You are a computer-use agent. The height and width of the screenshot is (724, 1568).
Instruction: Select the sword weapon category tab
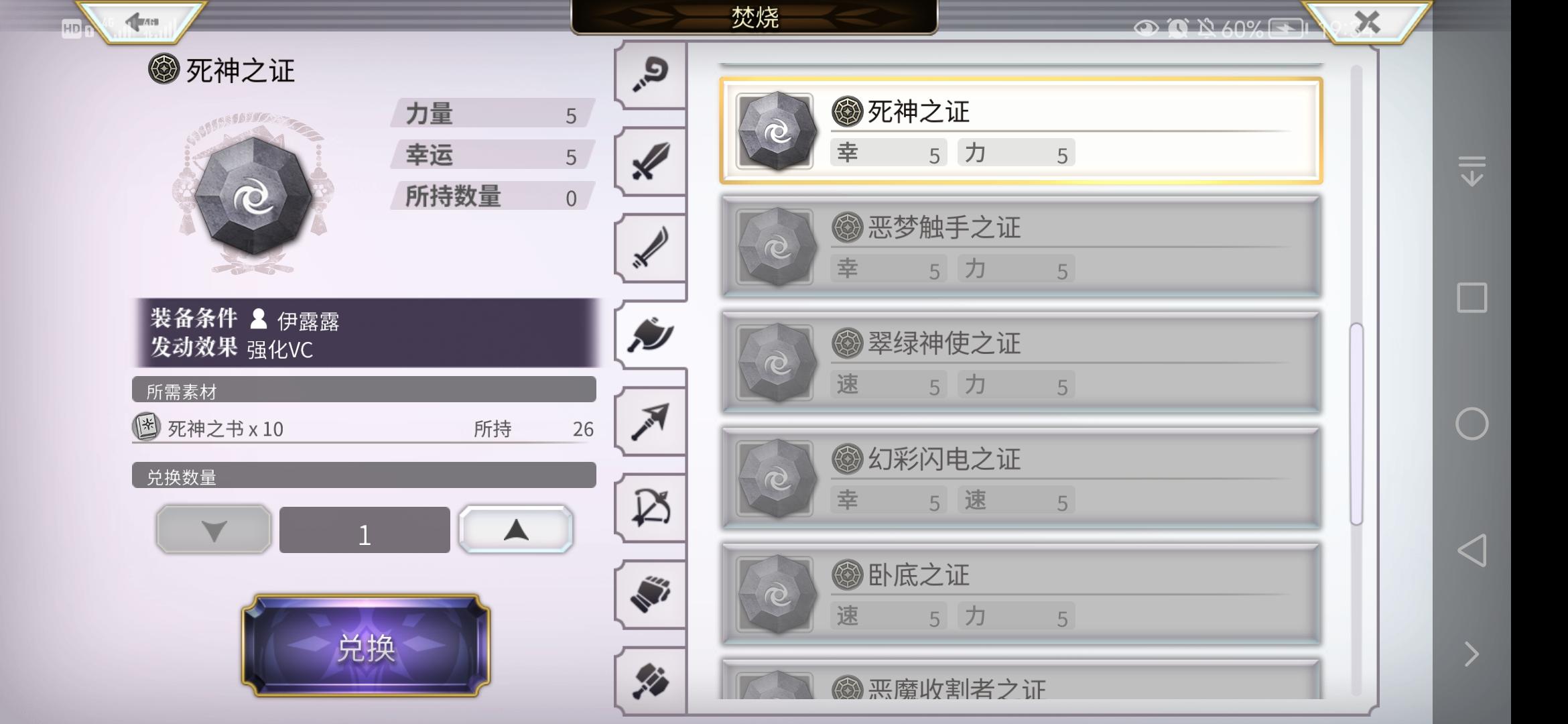click(650, 161)
